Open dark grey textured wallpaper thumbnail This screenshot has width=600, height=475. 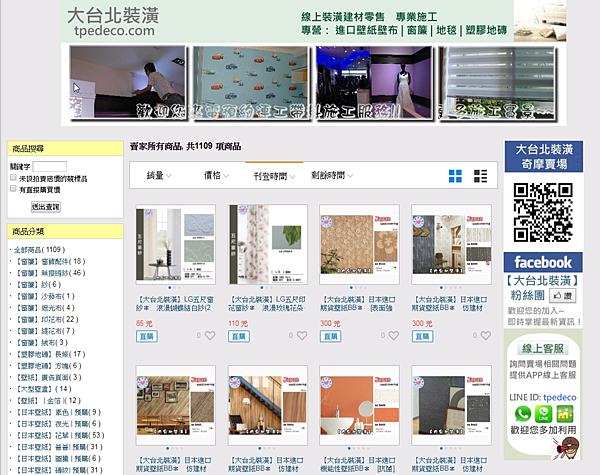451,405
